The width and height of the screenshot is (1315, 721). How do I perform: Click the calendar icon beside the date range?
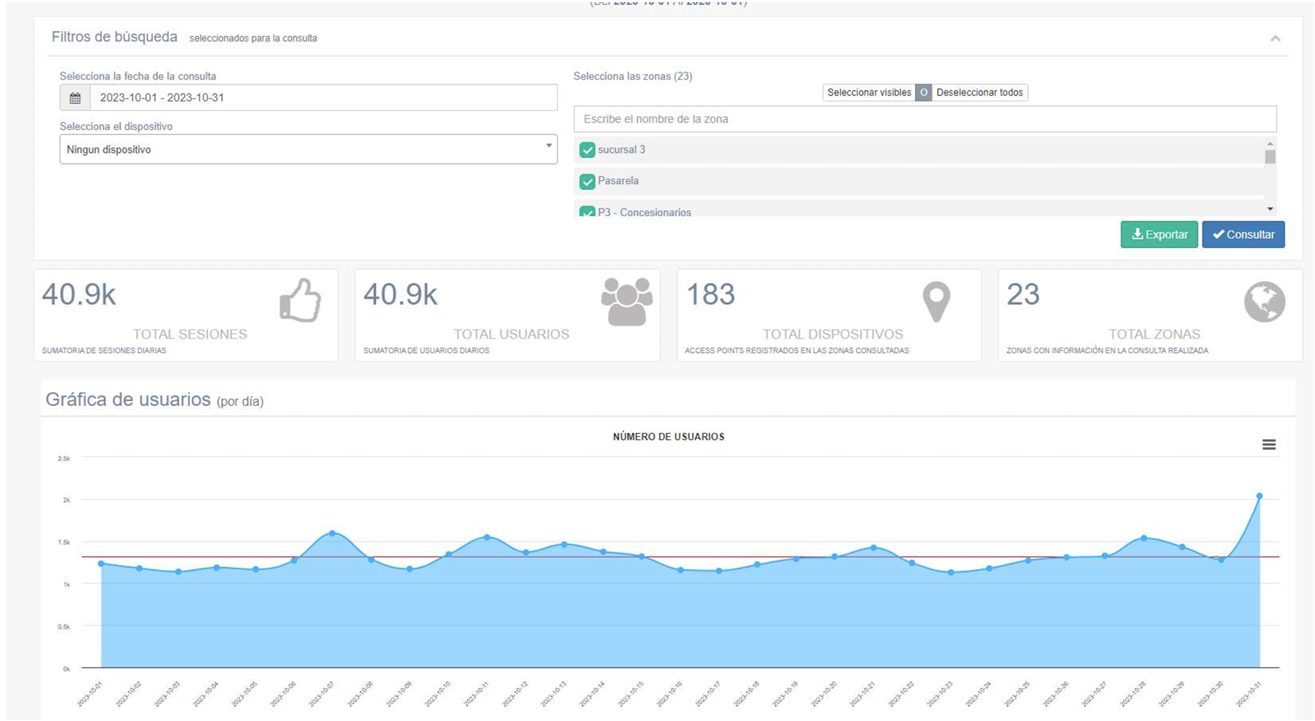click(x=75, y=98)
